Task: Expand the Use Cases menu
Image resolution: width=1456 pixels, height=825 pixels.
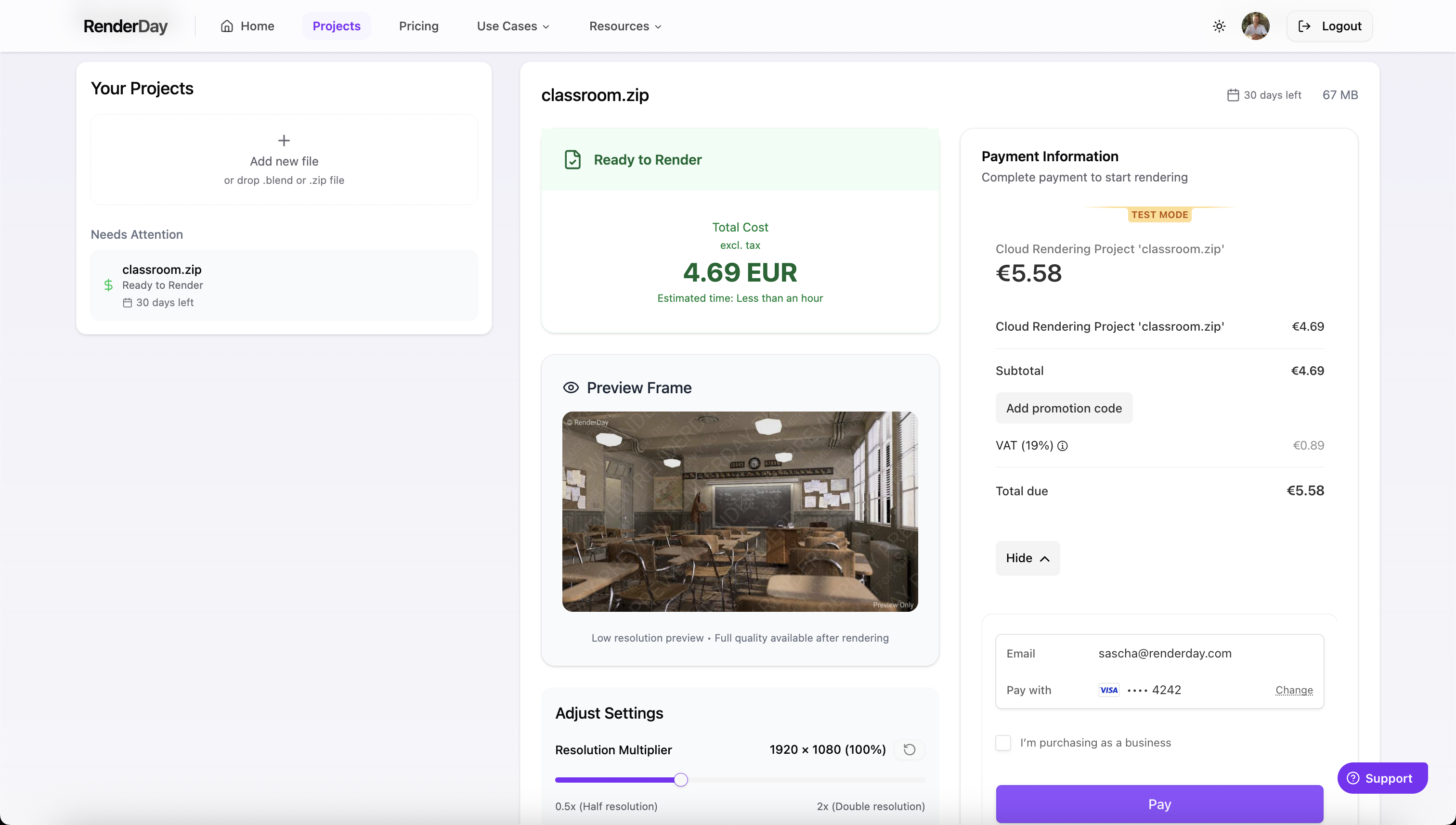Action: [x=513, y=26]
